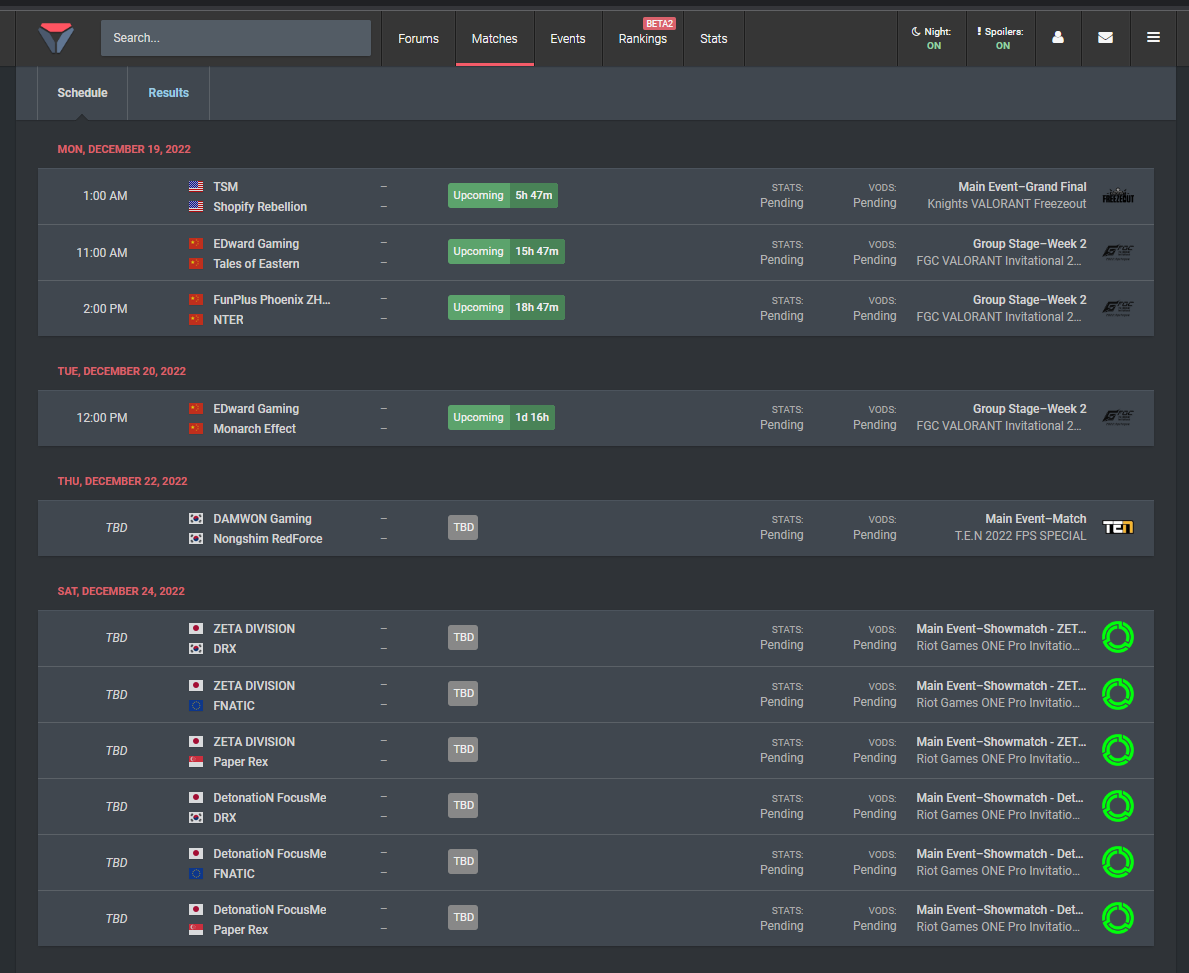Click the Upcoming 18h 47m badge

[506, 308]
